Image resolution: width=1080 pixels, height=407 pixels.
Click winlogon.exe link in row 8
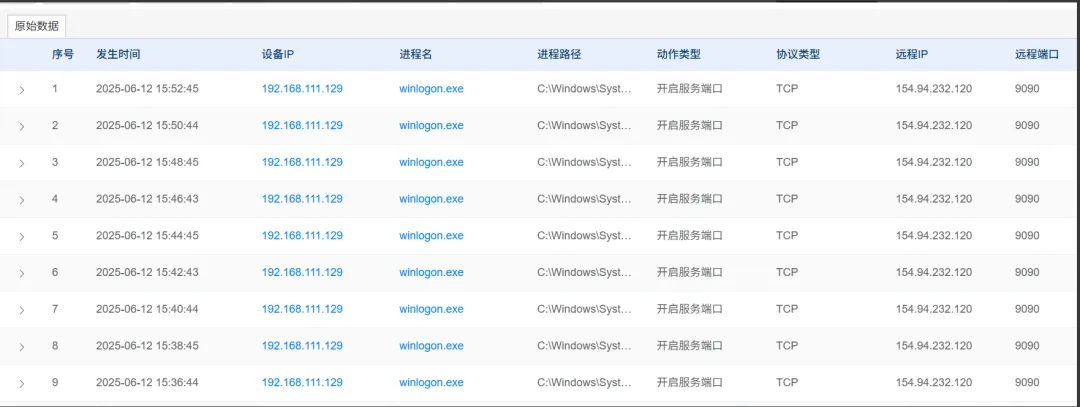(x=431, y=346)
